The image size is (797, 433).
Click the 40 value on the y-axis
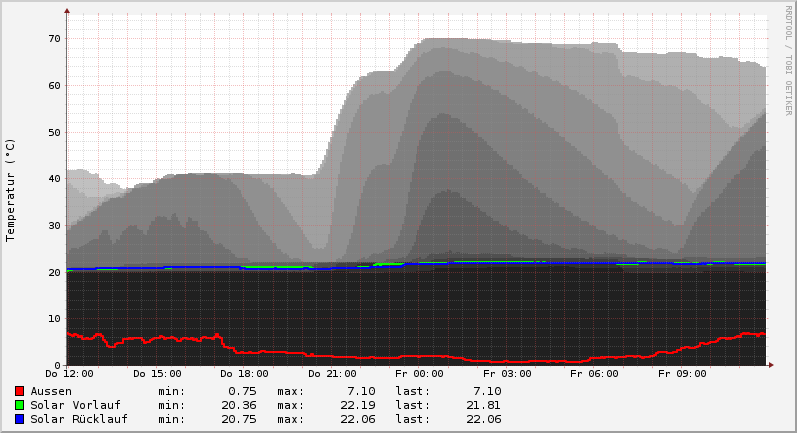[x=54, y=179]
